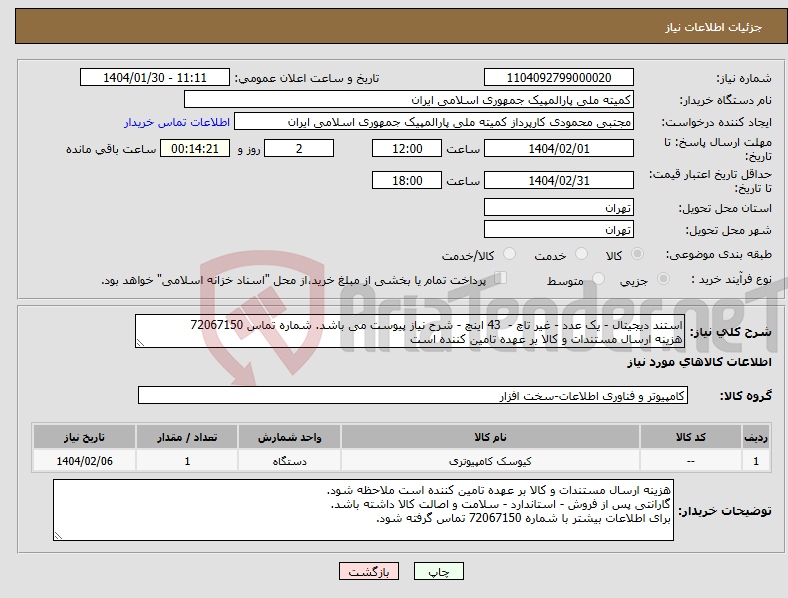Image resolution: width=788 pixels, height=598 pixels.
Task: Click the تعداد / مقدار column header
Action: 187,437
